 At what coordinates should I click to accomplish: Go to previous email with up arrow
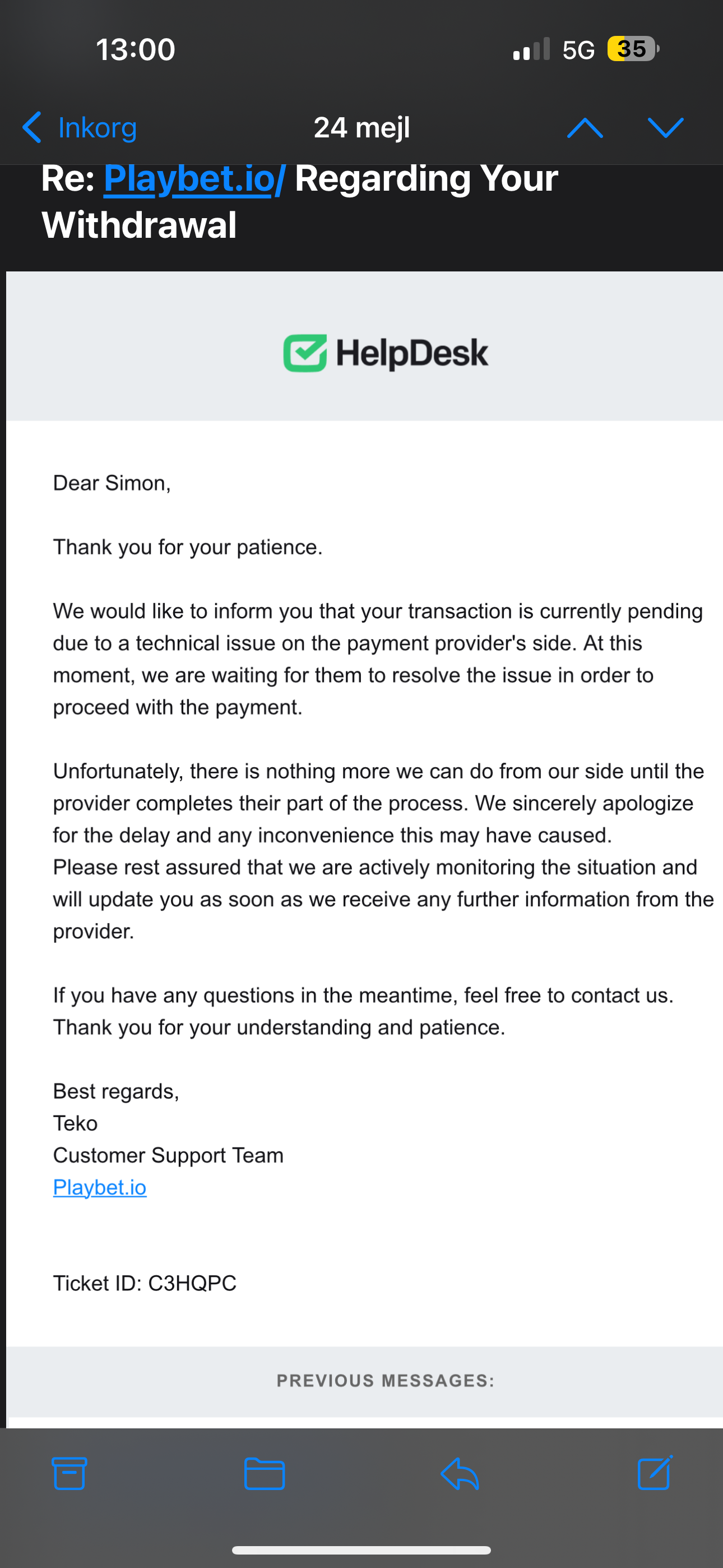585,128
